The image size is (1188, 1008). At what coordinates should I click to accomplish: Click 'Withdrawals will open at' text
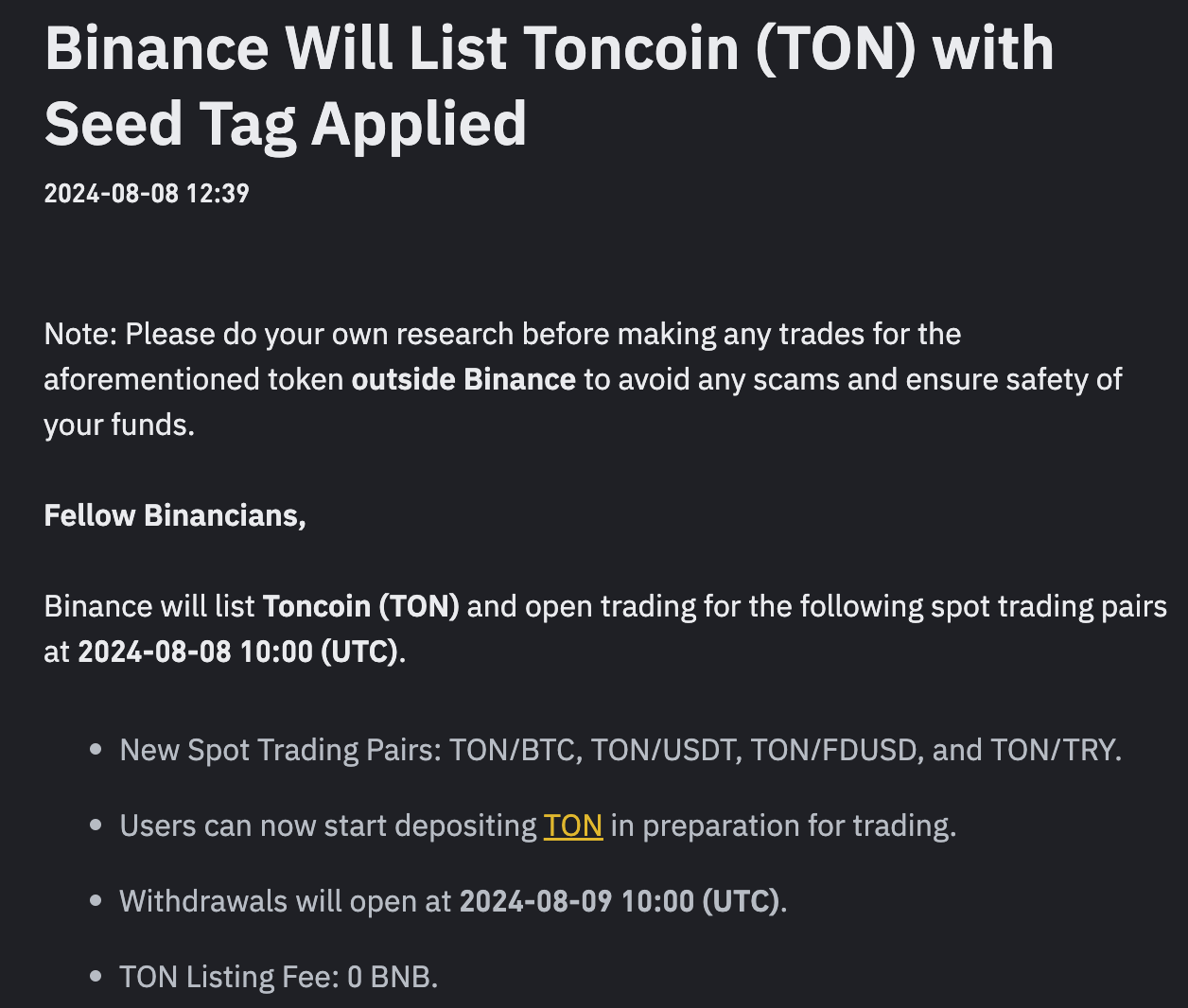(x=286, y=901)
